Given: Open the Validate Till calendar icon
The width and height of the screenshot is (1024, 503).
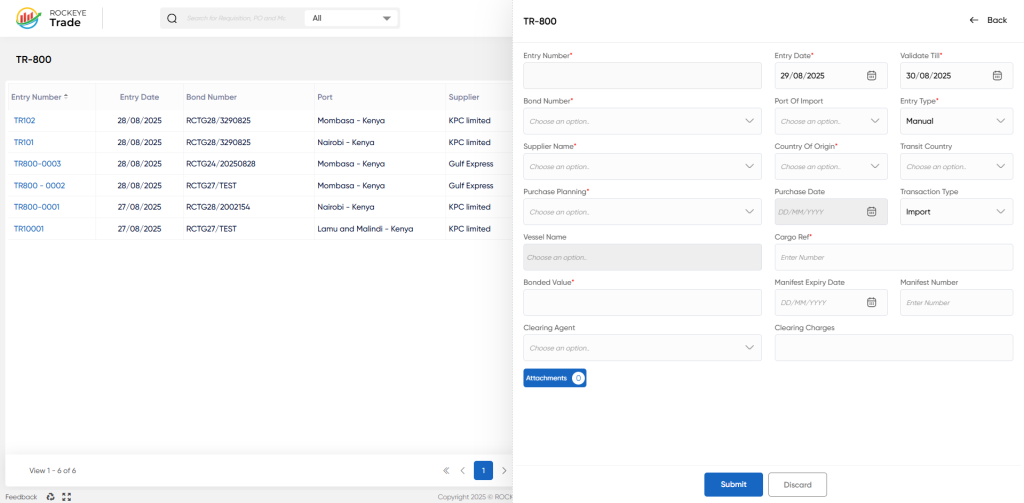Looking at the screenshot, I should pos(997,76).
